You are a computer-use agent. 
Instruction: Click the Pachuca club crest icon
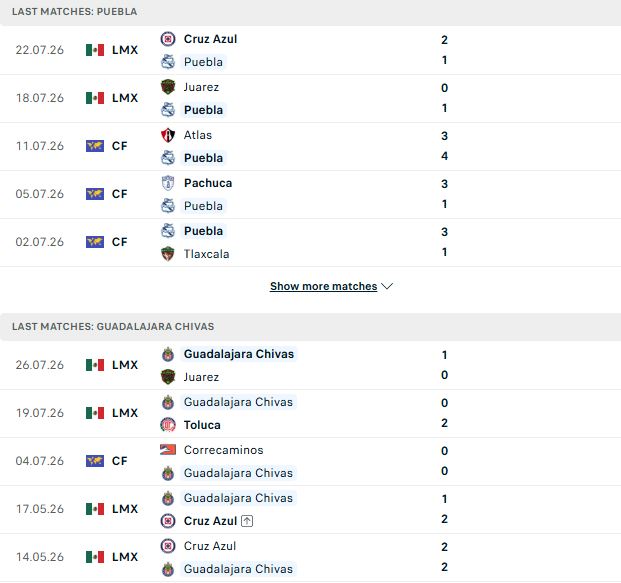pyautogui.click(x=168, y=183)
